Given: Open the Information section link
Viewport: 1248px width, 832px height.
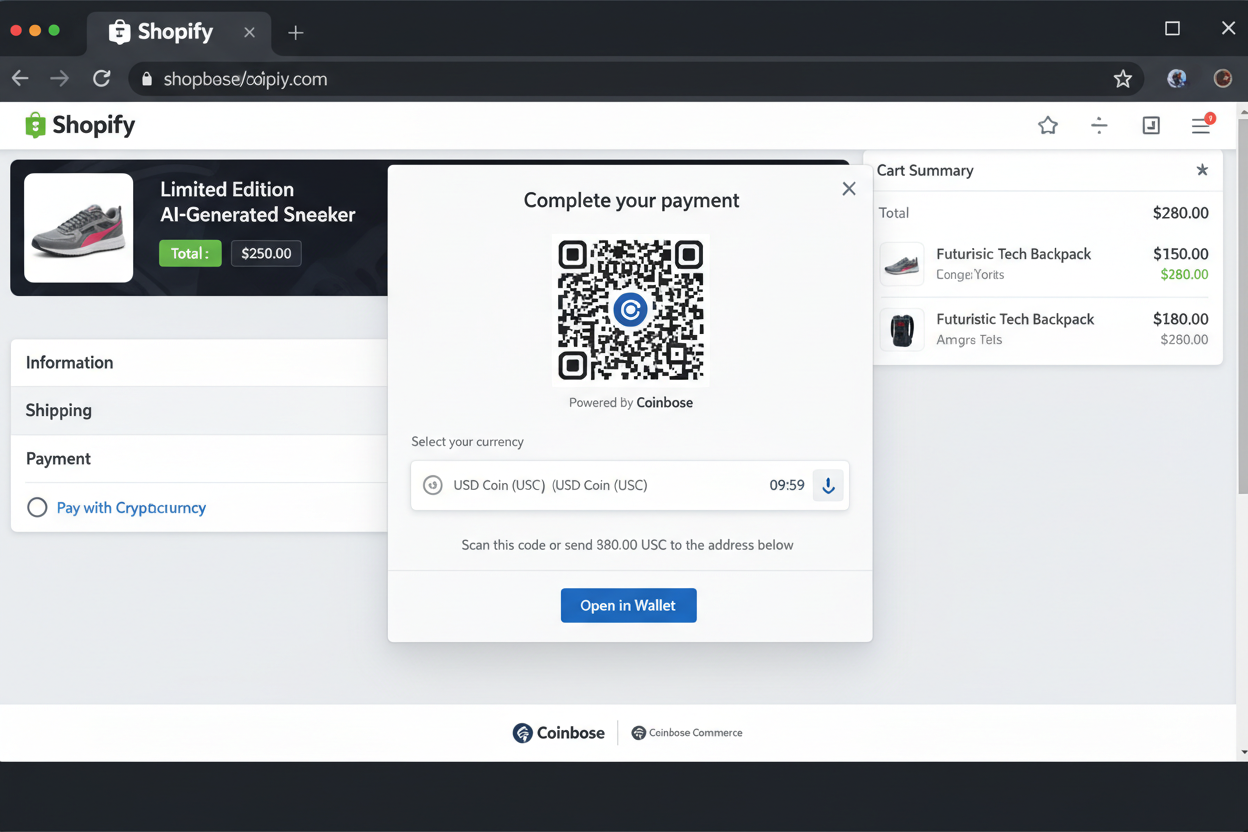Looking at the screenshot, I should 69,362.
